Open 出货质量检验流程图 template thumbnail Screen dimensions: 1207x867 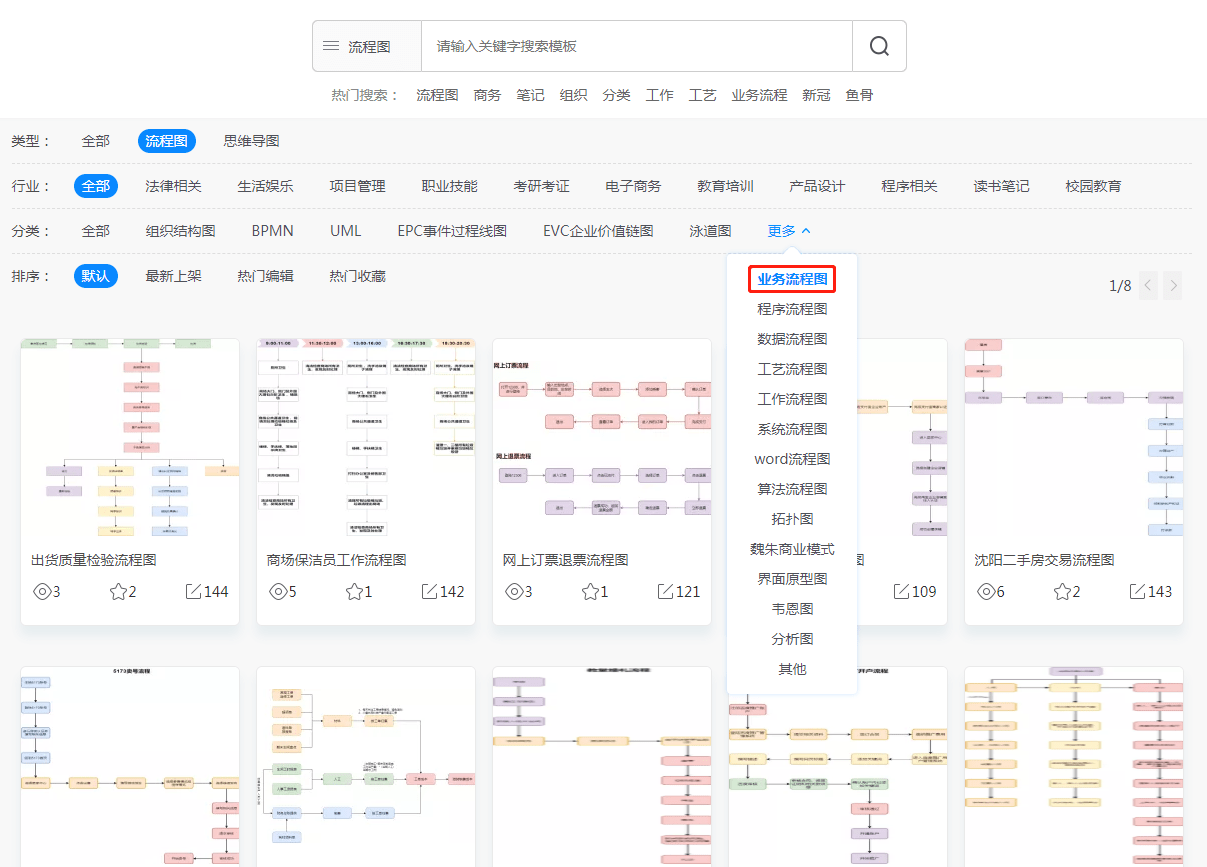point(130,440)
